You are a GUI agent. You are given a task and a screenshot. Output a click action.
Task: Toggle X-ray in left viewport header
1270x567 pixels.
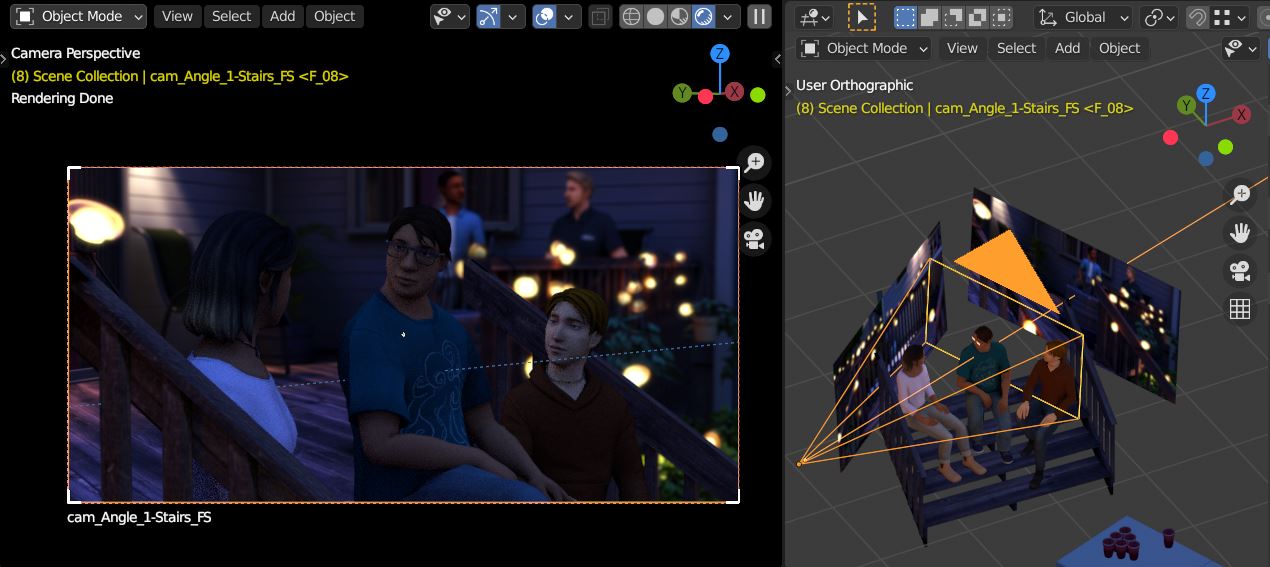[599, 17]
